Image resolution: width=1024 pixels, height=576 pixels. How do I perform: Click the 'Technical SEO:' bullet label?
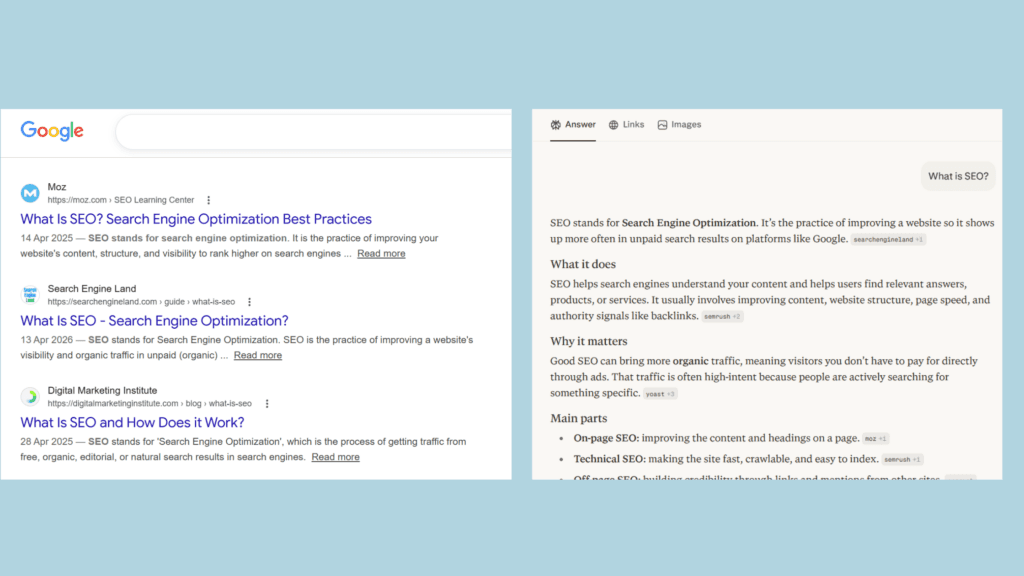tap(609, 459)
